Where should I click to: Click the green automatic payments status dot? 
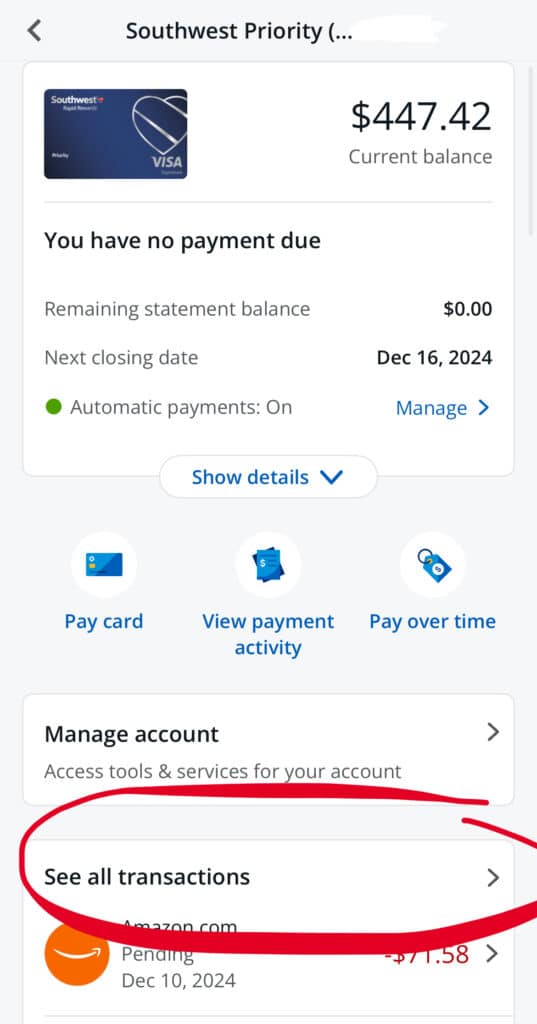tap(54, 407)
